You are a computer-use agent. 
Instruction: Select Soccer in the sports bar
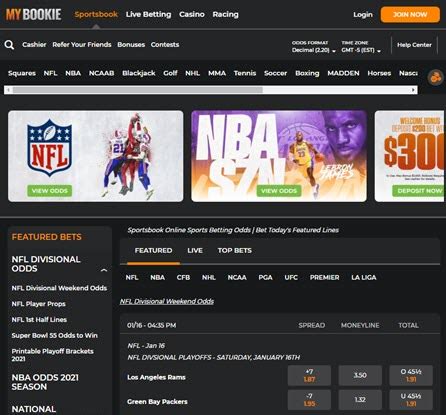point(275,73)
